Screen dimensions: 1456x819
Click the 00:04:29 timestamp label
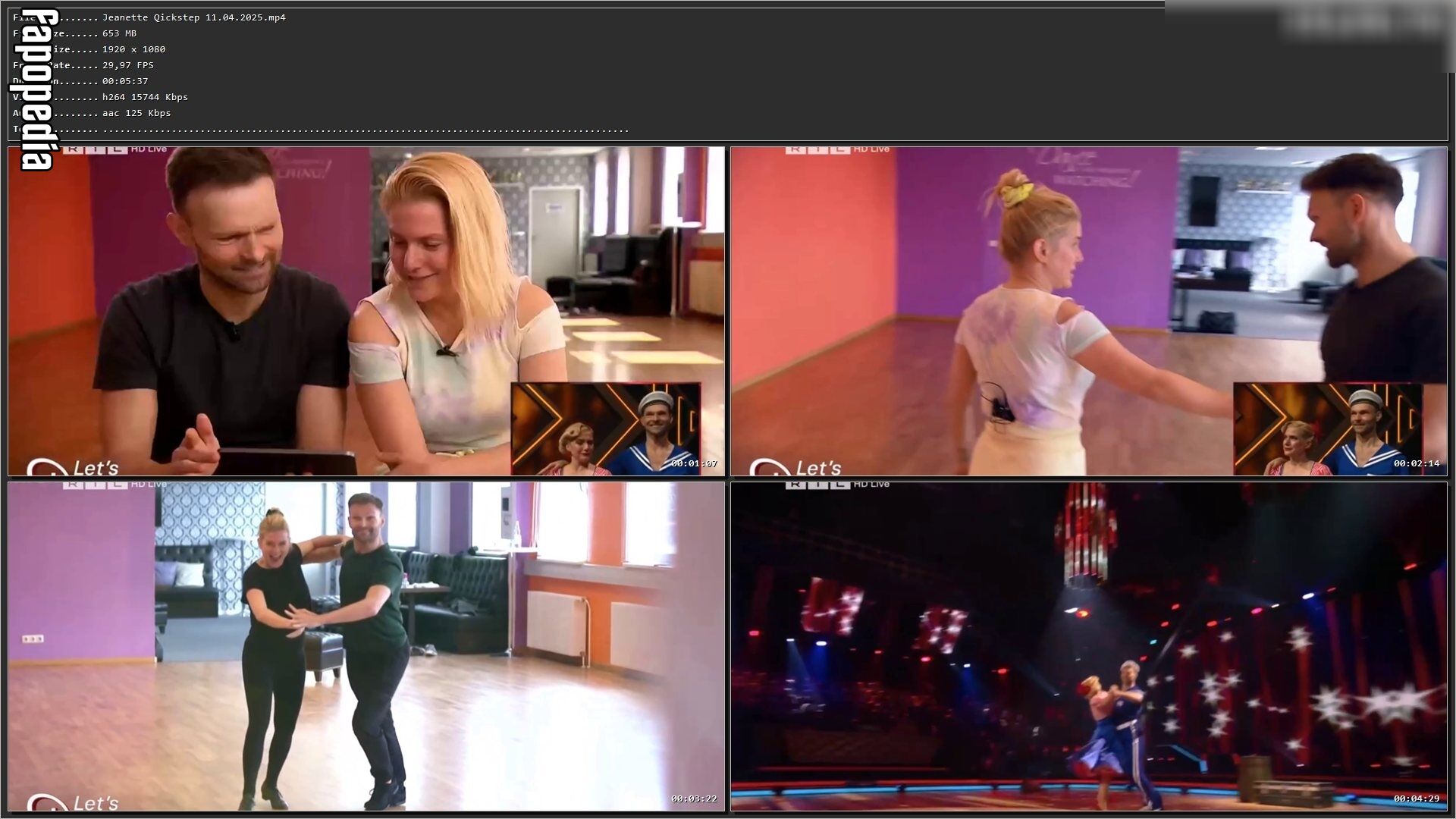pyautogui.click(x=1417, y=799)
